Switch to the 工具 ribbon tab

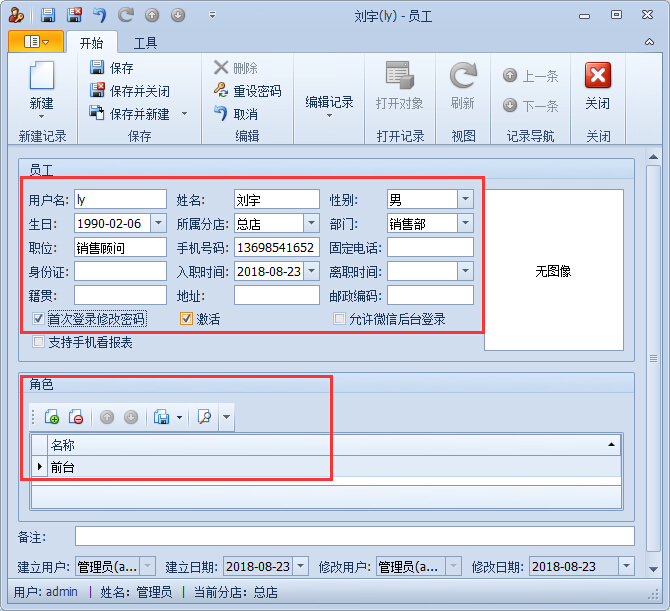click(x=145, y=43)
